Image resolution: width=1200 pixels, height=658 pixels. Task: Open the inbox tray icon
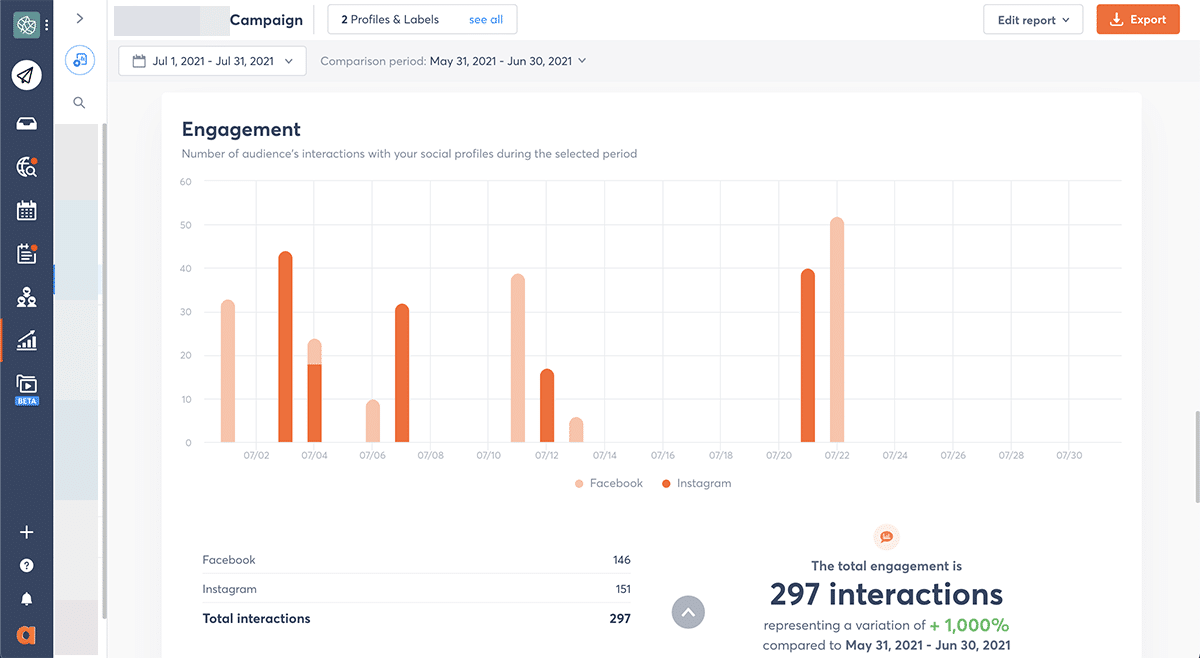pyautogui.click(x=27, y=123)
